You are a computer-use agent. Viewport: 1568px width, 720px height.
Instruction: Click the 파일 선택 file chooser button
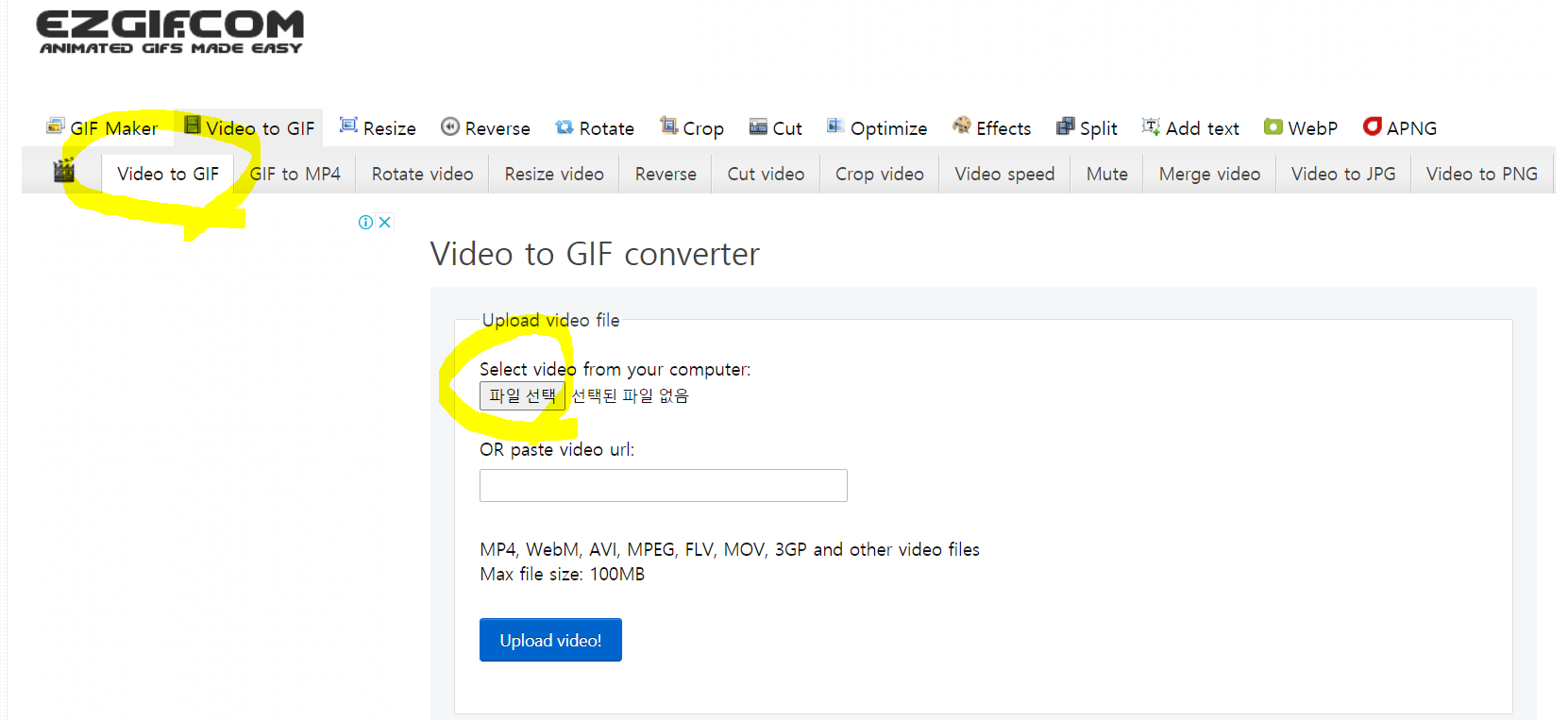pyautogui.click(x=522, y=395)
